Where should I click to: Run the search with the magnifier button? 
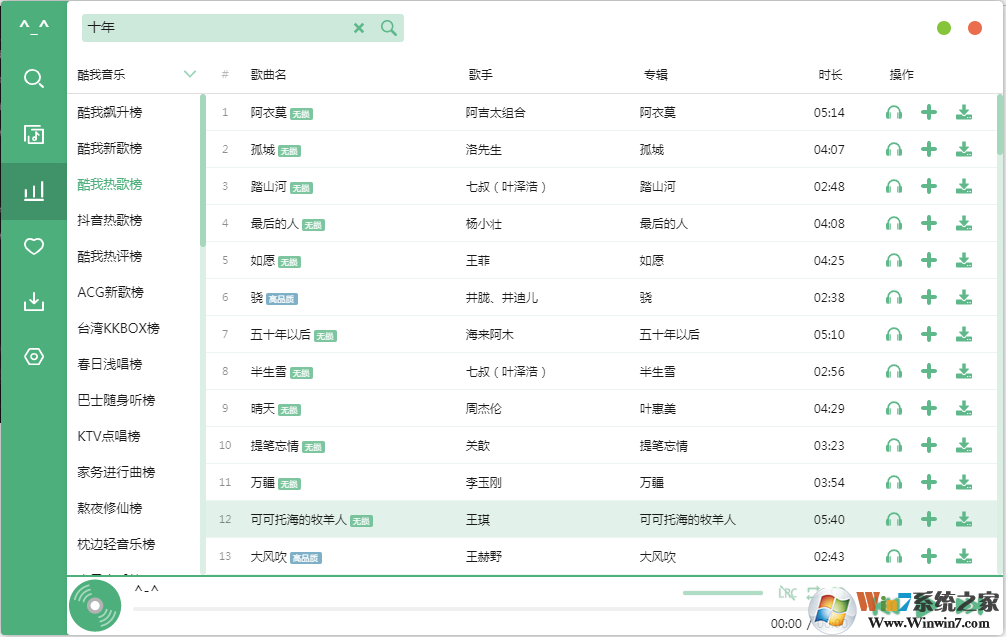pyautogui.click(x=388, y=28)
